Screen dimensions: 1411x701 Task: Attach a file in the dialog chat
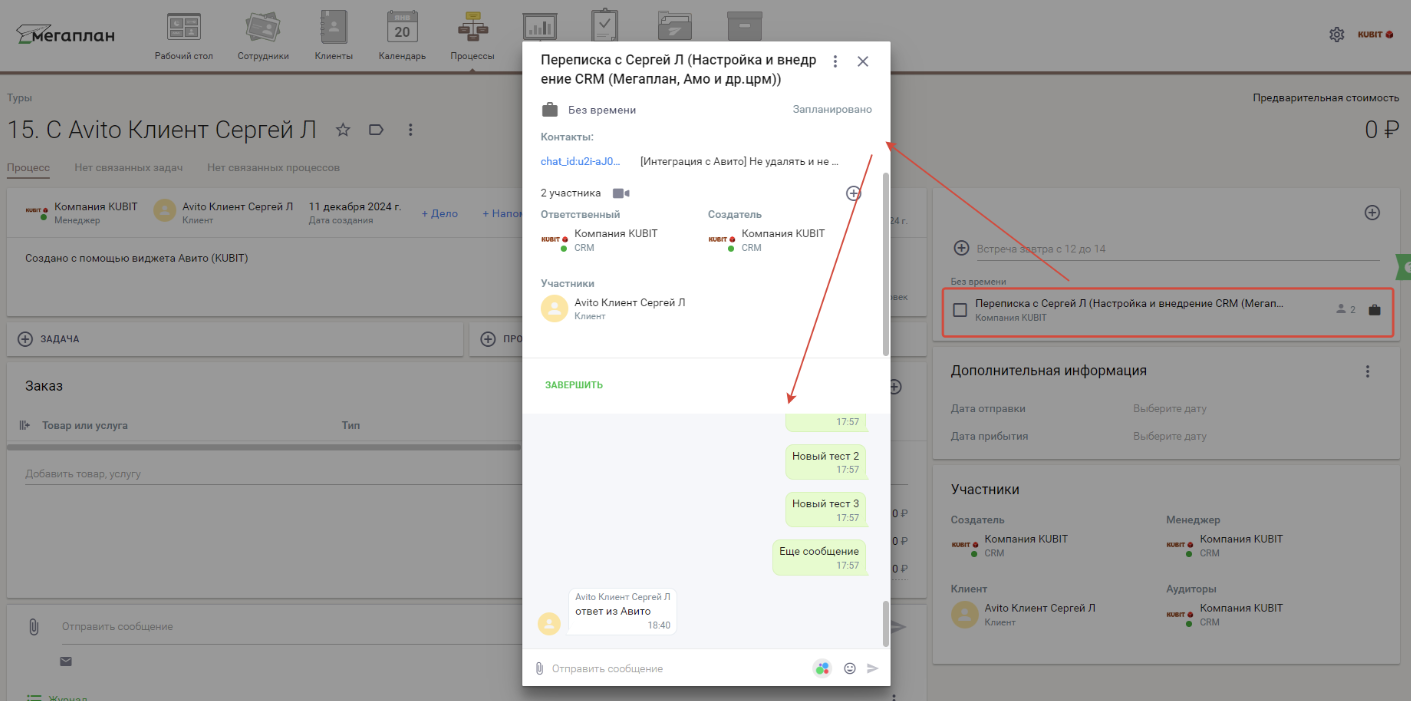[539, 668]
